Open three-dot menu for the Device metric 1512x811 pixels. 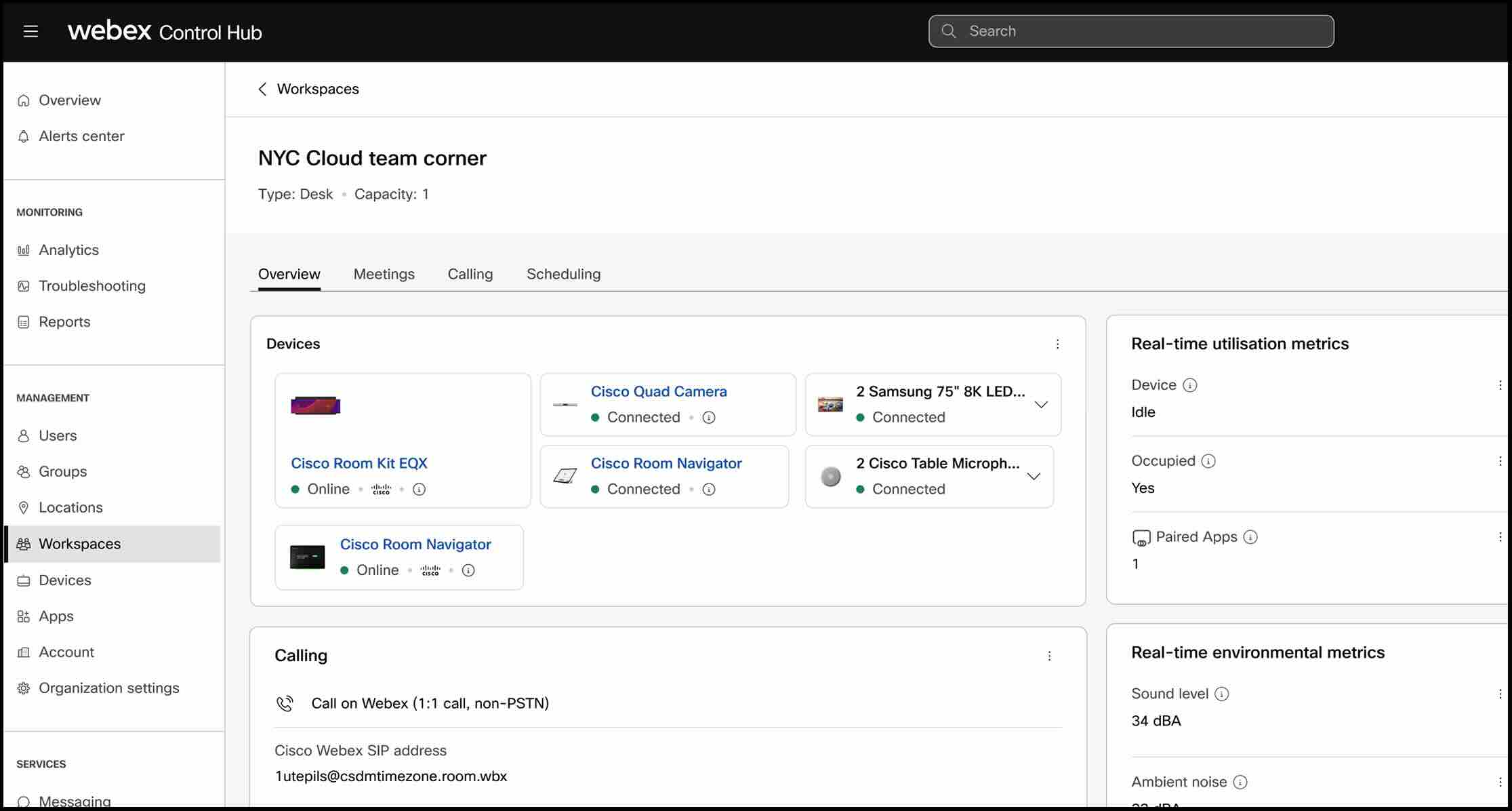pos(1500,385)
